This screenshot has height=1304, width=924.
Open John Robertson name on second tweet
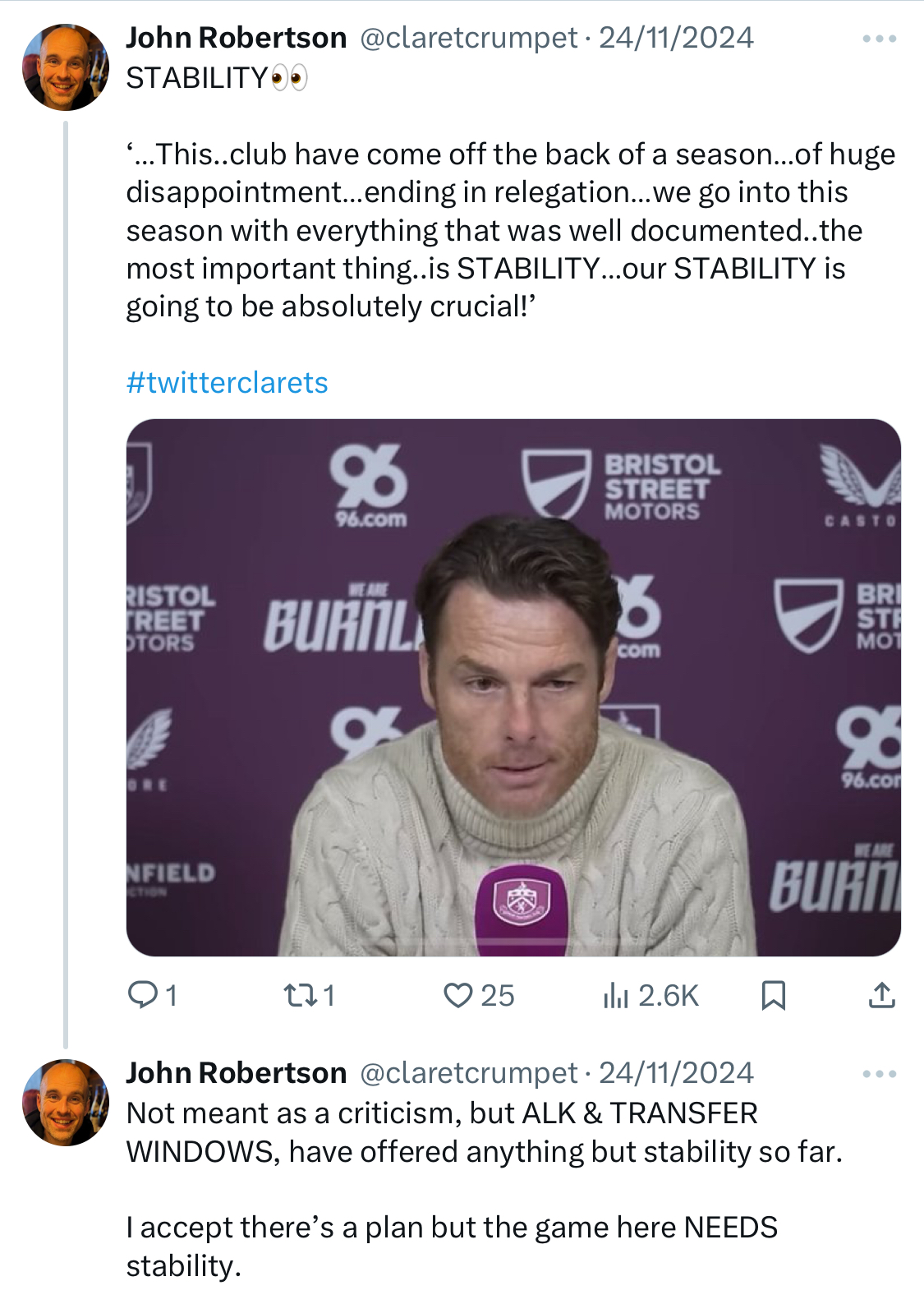[237, 1073]
